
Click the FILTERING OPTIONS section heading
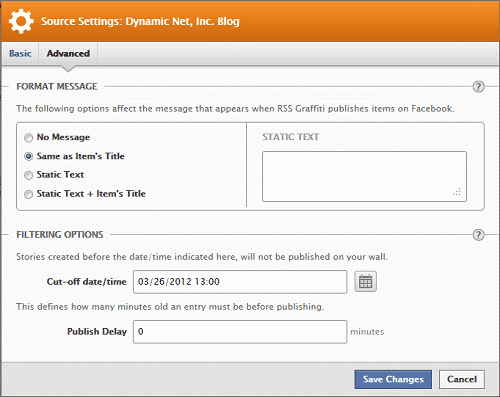[60, 235]
